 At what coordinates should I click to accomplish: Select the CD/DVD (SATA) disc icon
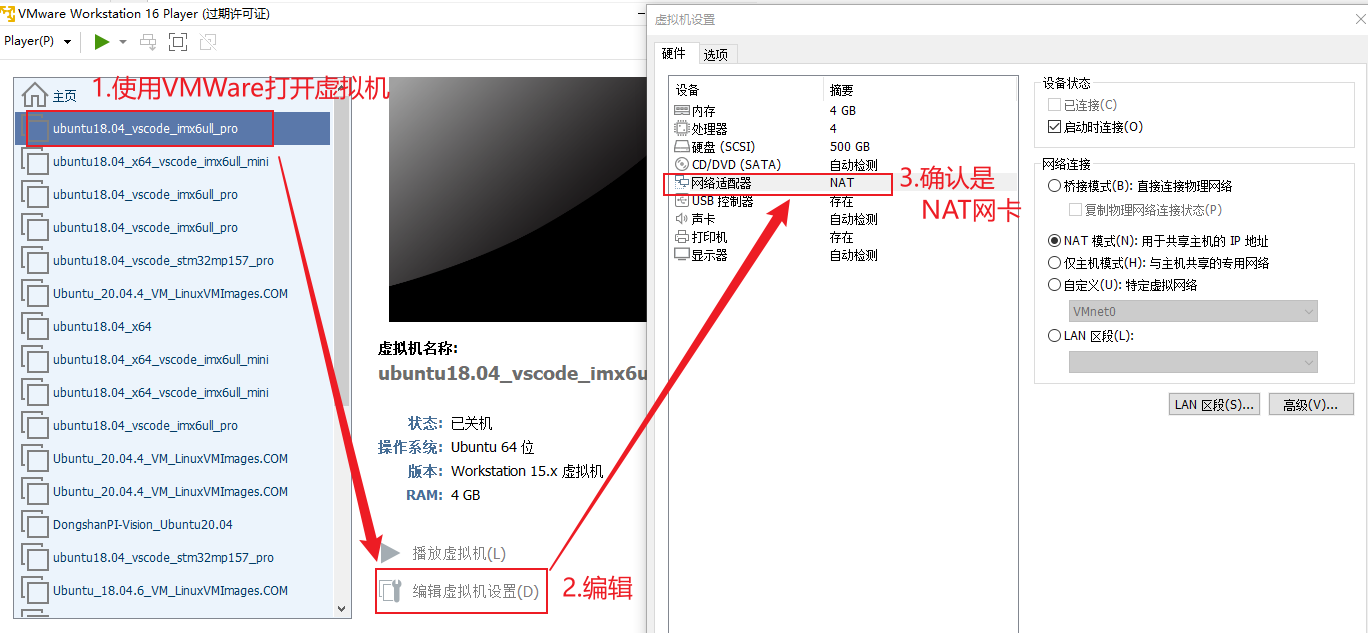click(x=682, y=165)
